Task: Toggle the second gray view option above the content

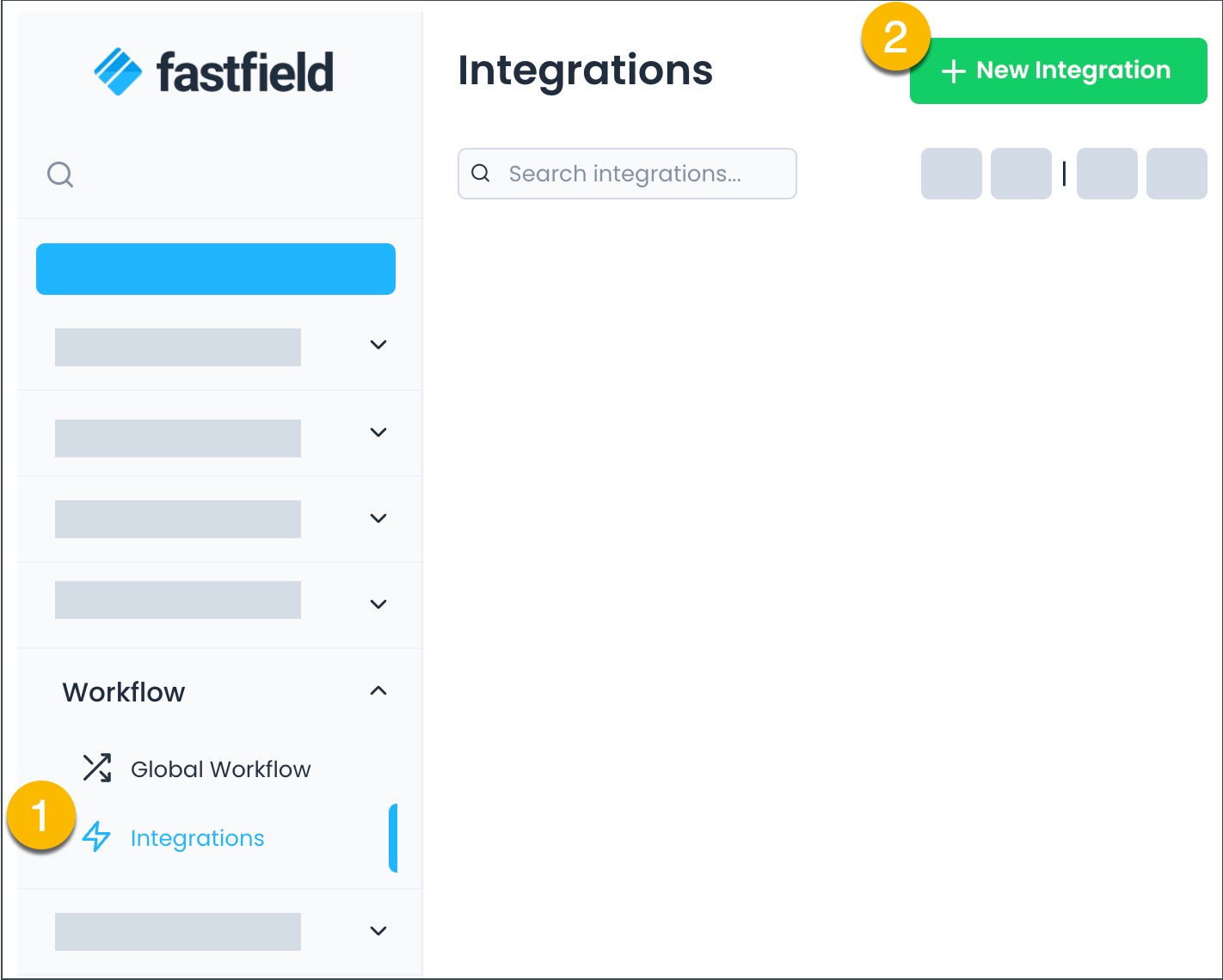Action: tap(1021, 173)
